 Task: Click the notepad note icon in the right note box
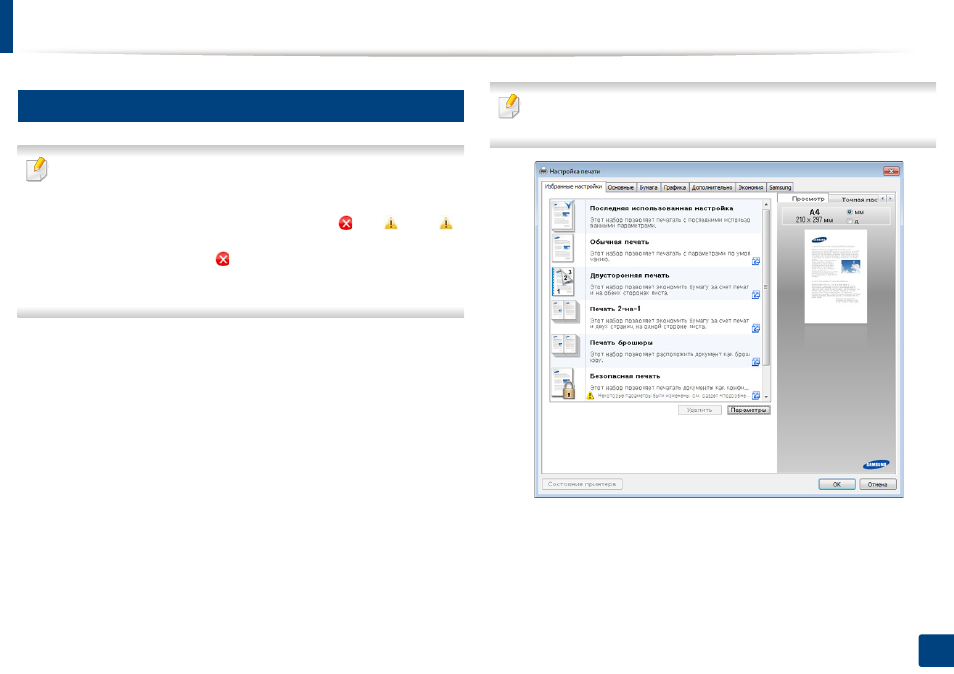tap(509, 106)
